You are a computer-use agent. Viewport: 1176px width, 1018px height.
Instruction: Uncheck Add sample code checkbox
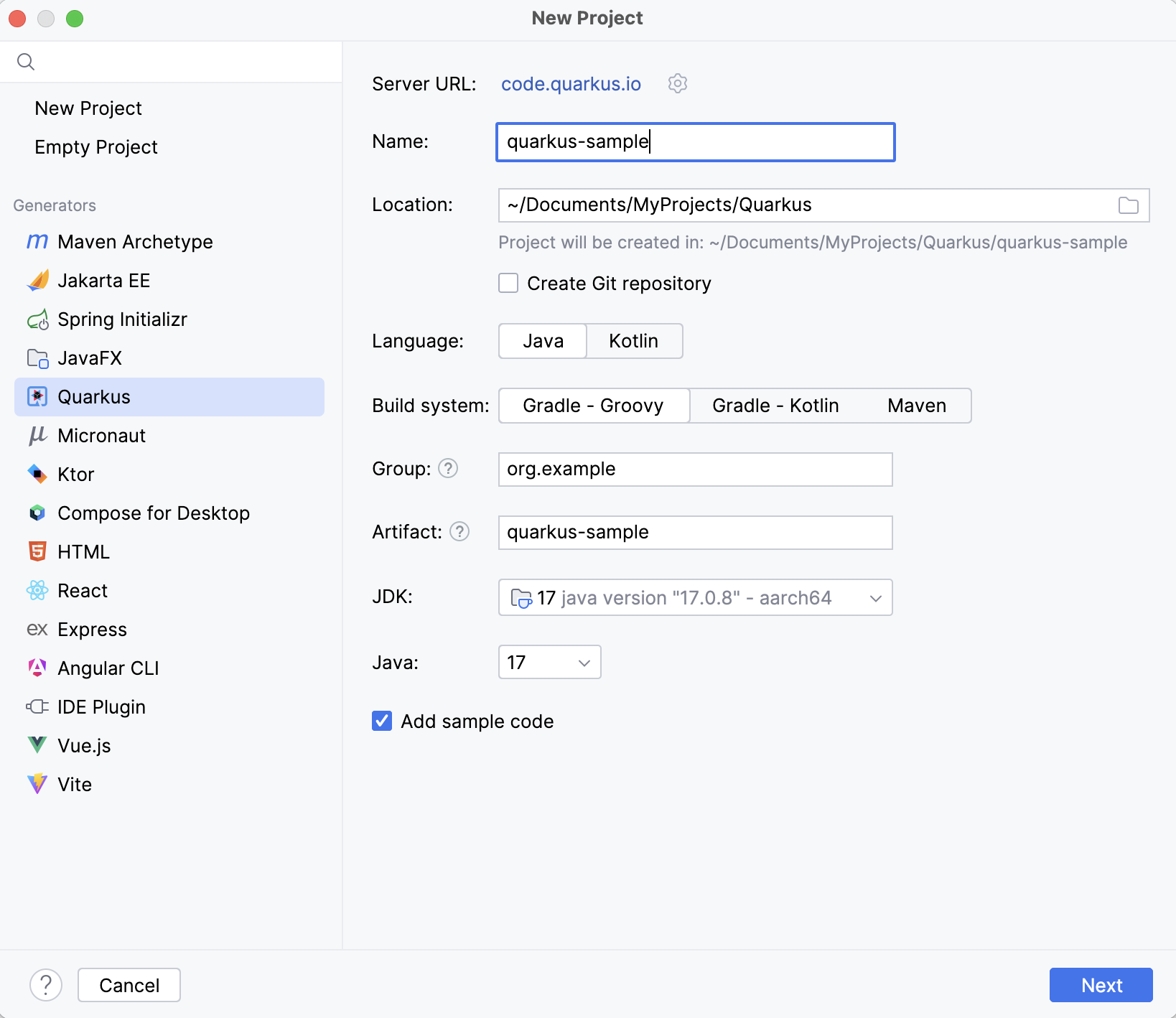382,721
